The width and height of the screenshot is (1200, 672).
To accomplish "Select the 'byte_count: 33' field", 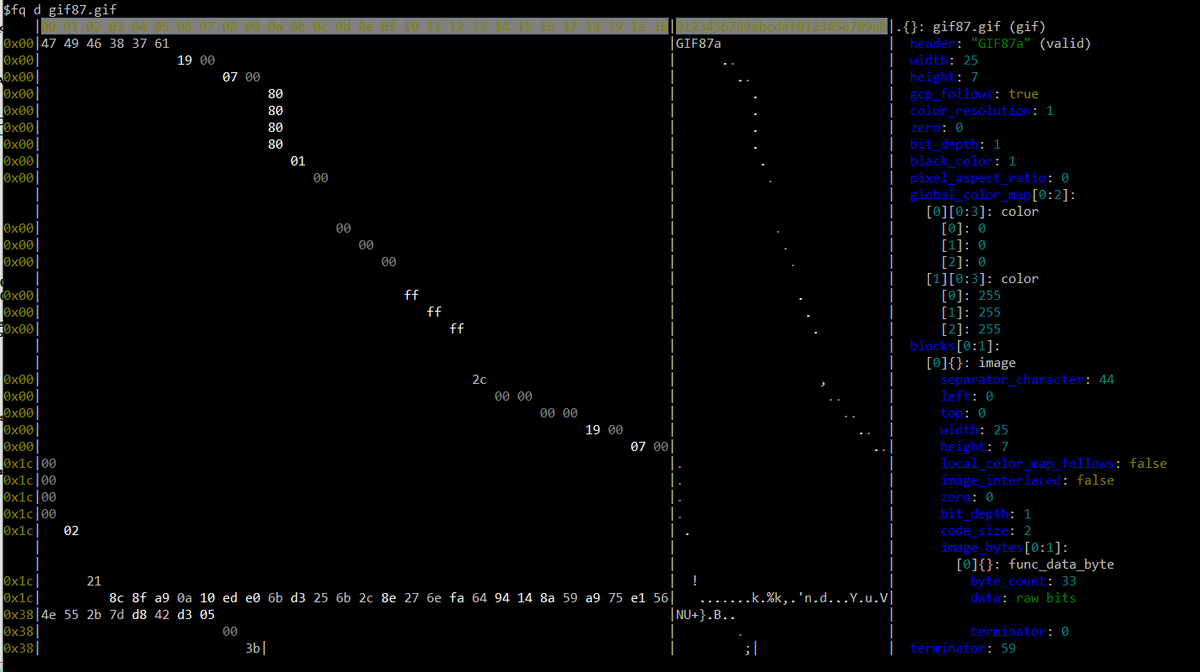I will pyautogui.click(x=1023, y=582).
